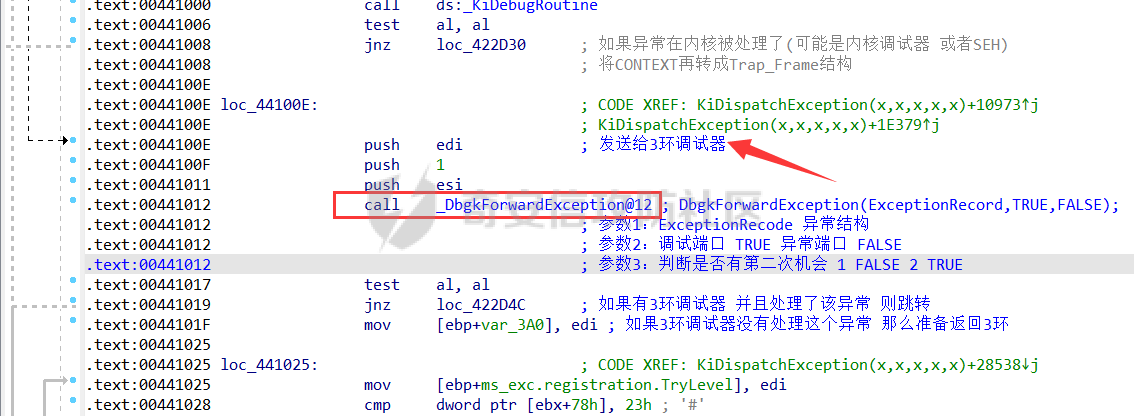The image size is (1134, 416).
Task: Follow the loc_422D4C jump target
Action: pos(482,305)
